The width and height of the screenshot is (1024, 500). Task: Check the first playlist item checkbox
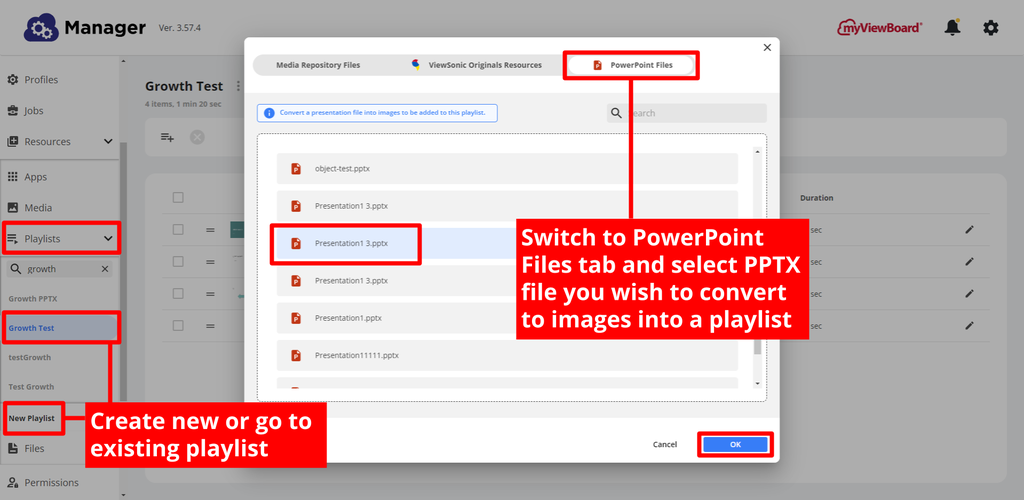pyautogui.click(x=178, y=230)
